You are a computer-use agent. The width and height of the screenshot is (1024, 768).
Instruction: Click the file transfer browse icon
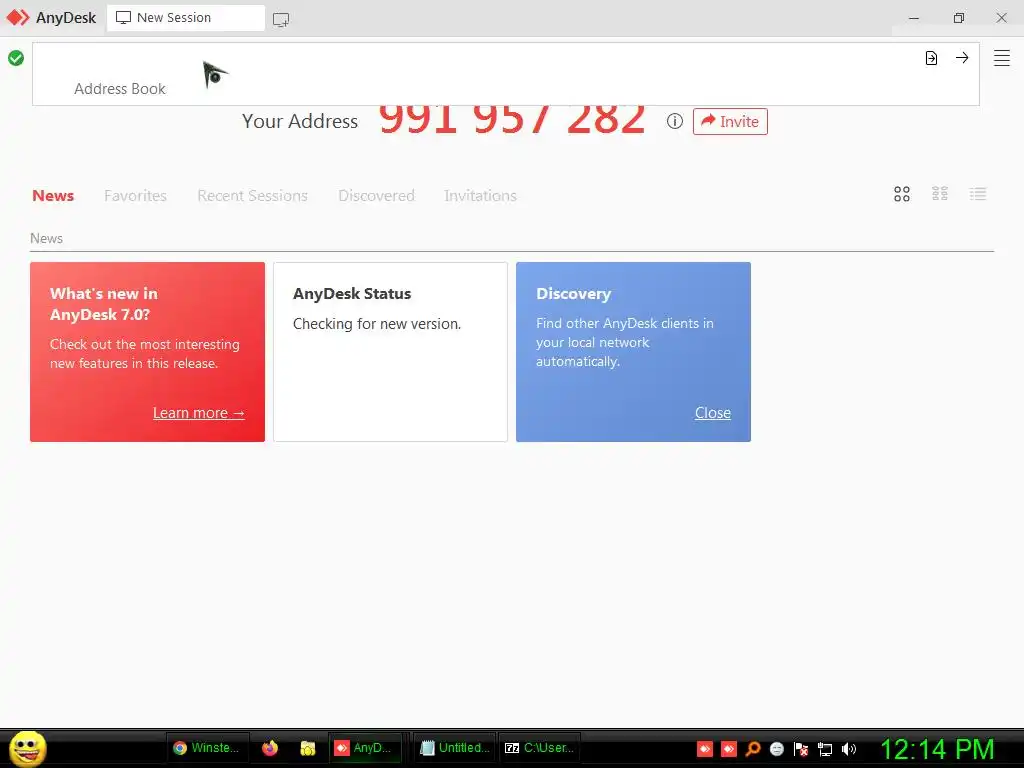point(931,58)
